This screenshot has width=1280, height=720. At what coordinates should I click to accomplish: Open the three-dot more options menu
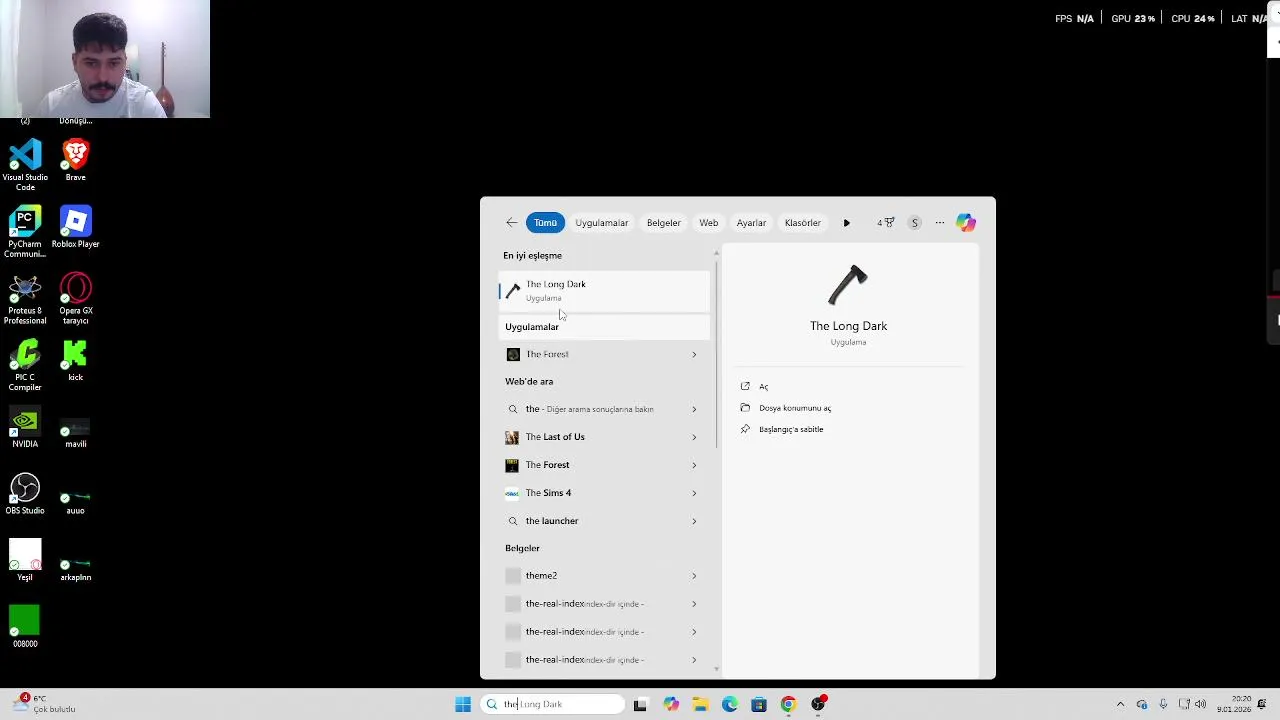[x=940, y=223]
